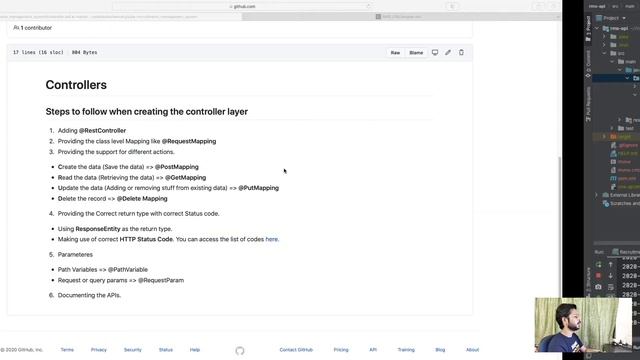The image size is (640, 360).
Task: Collapse the main folder chevron
Action: tap(612, 62)
